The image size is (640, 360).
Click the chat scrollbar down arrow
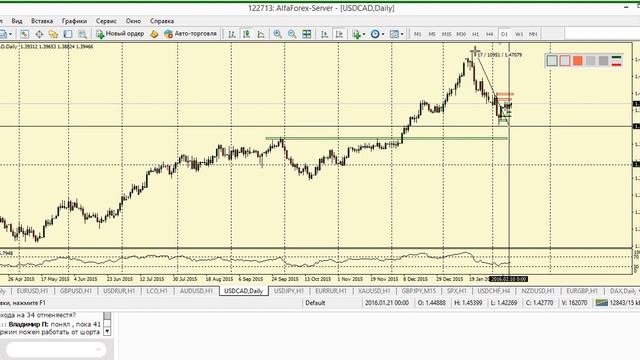click(107, 331)
